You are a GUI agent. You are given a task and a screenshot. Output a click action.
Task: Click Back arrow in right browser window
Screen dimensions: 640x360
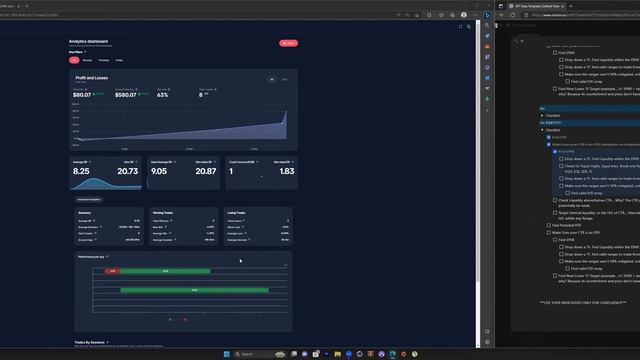pos(502,15)
